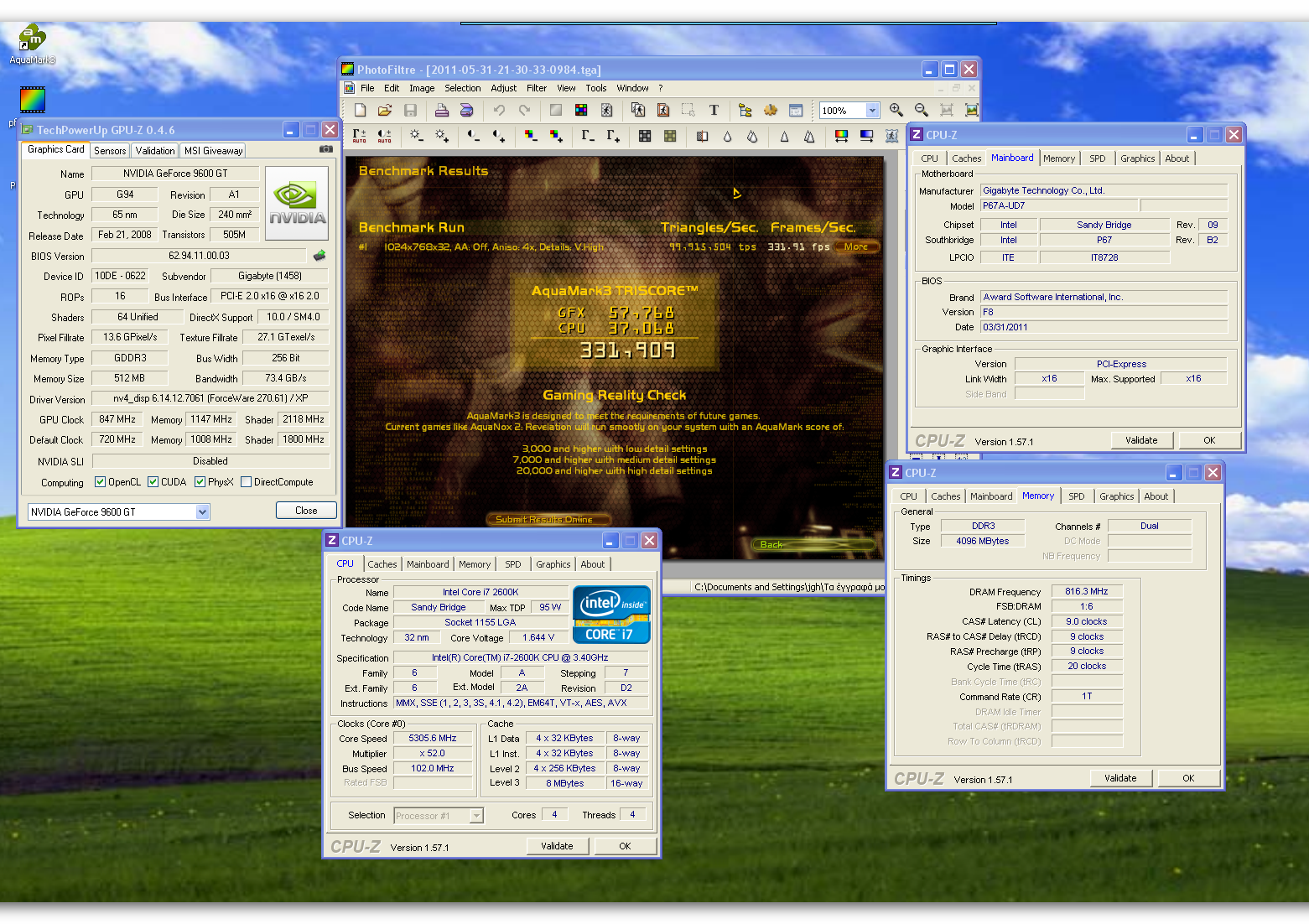Screen dimensions: 1309x924
Task: Open the Selection menu in PhotoFiltre
Action: coord(462,88)
